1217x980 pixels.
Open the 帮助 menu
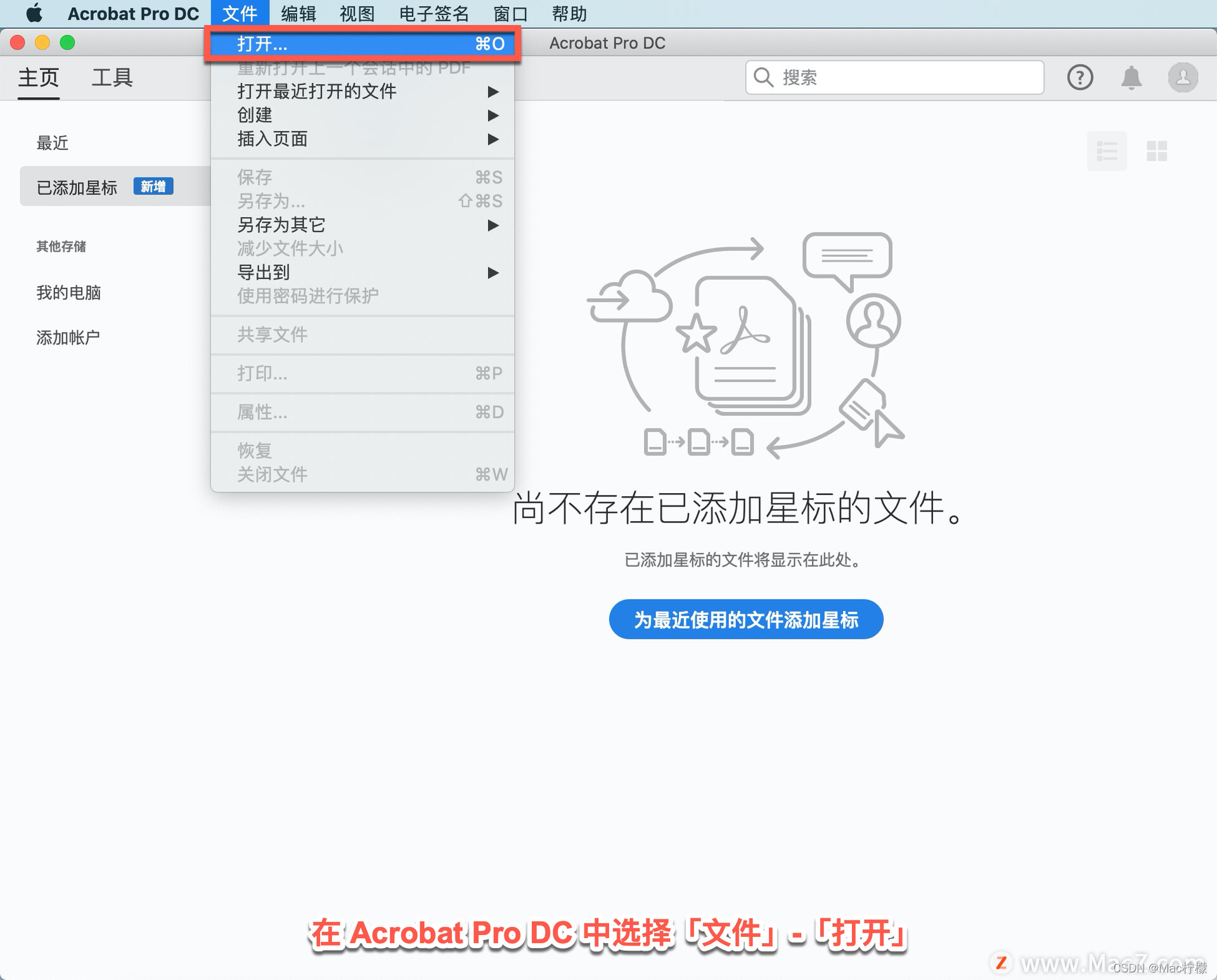[x=569, y=13]
